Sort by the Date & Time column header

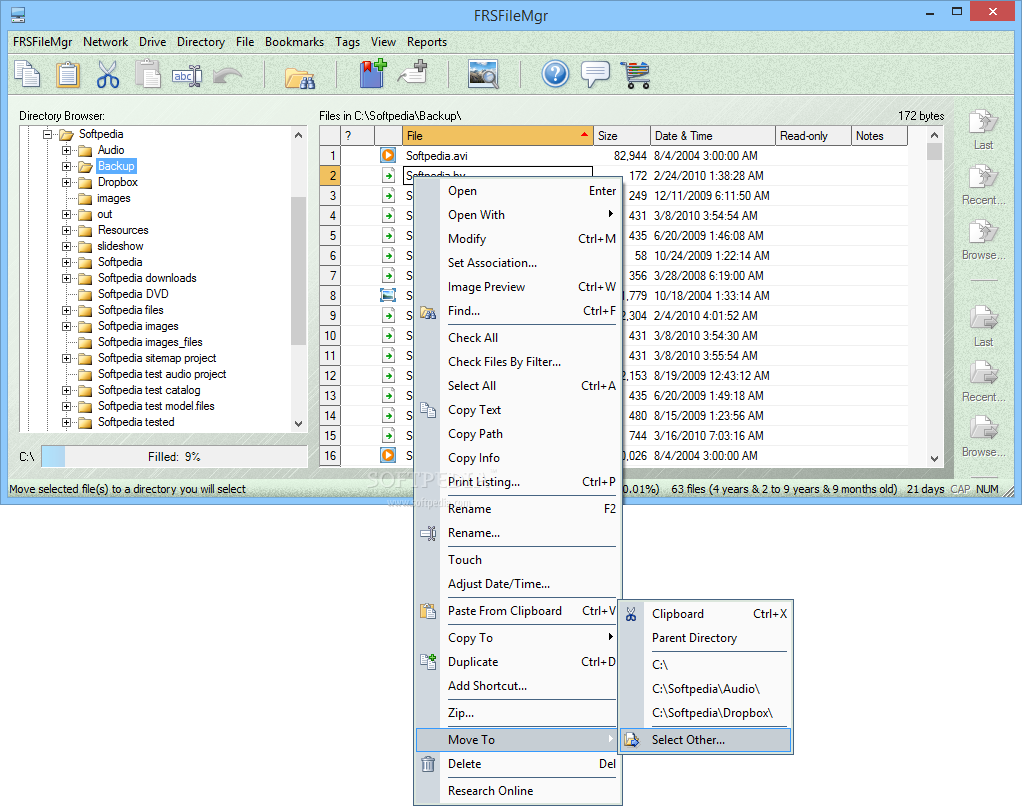coord(712,136)
